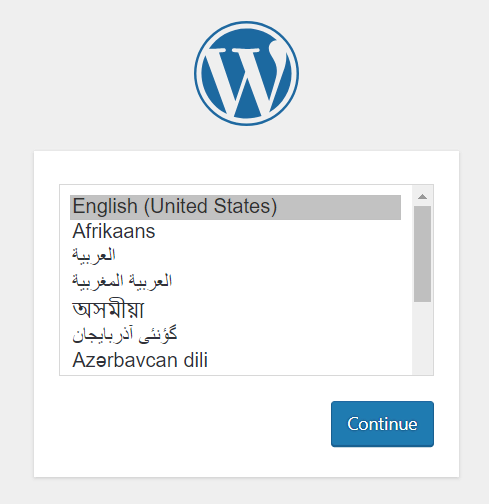Screen dimensions: 489x504
Task: Pick the گؤنئی آذربایجان language entry
Action: 235,334
